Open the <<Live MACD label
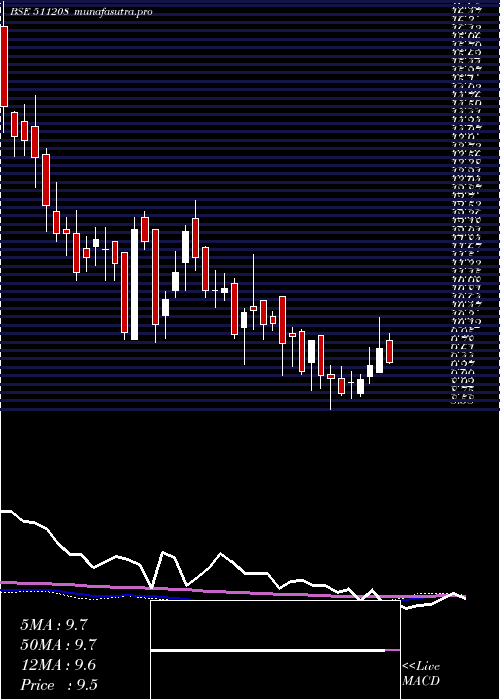 pos(421,673)
